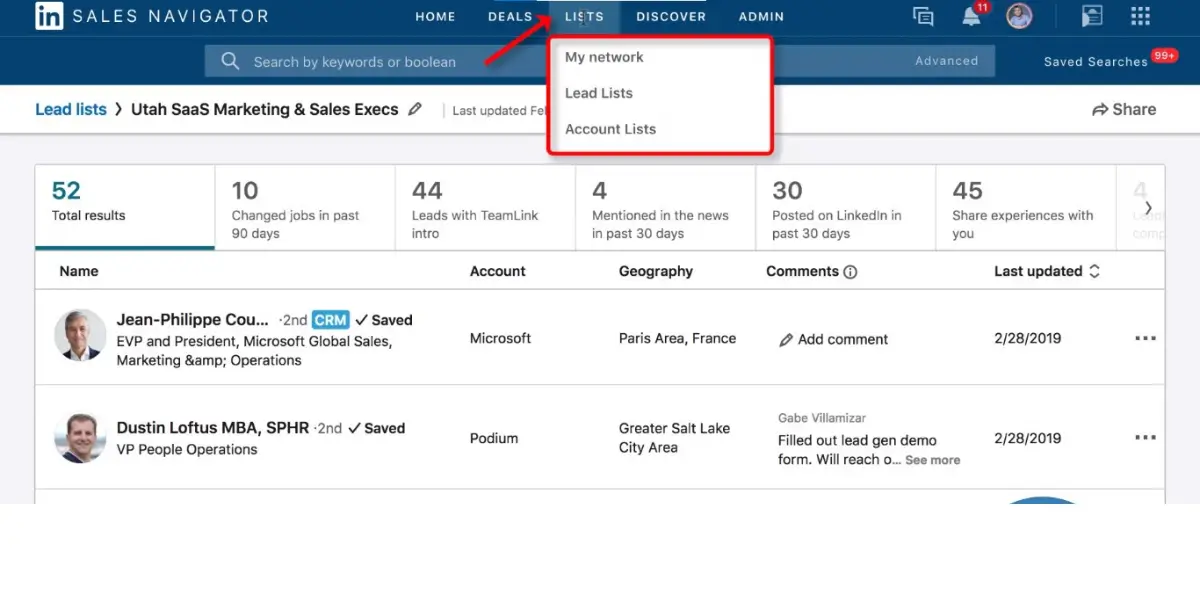This screenshot has height=600, width=1200.
Task: Open the Microsoft account link
Action: pyautogui.click(x=500, y=338)
